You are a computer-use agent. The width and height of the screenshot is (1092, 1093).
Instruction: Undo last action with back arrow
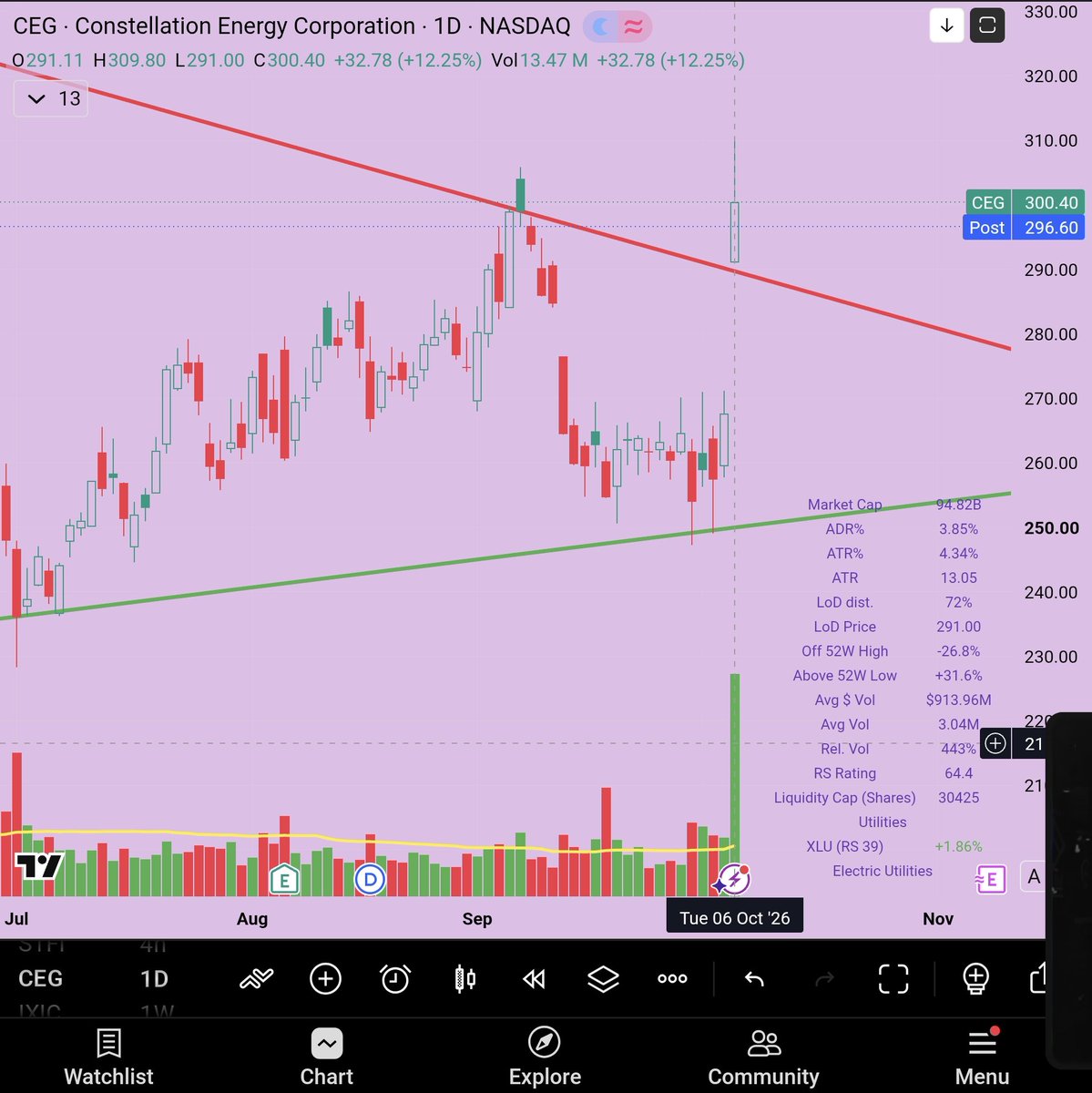[754, 979]
